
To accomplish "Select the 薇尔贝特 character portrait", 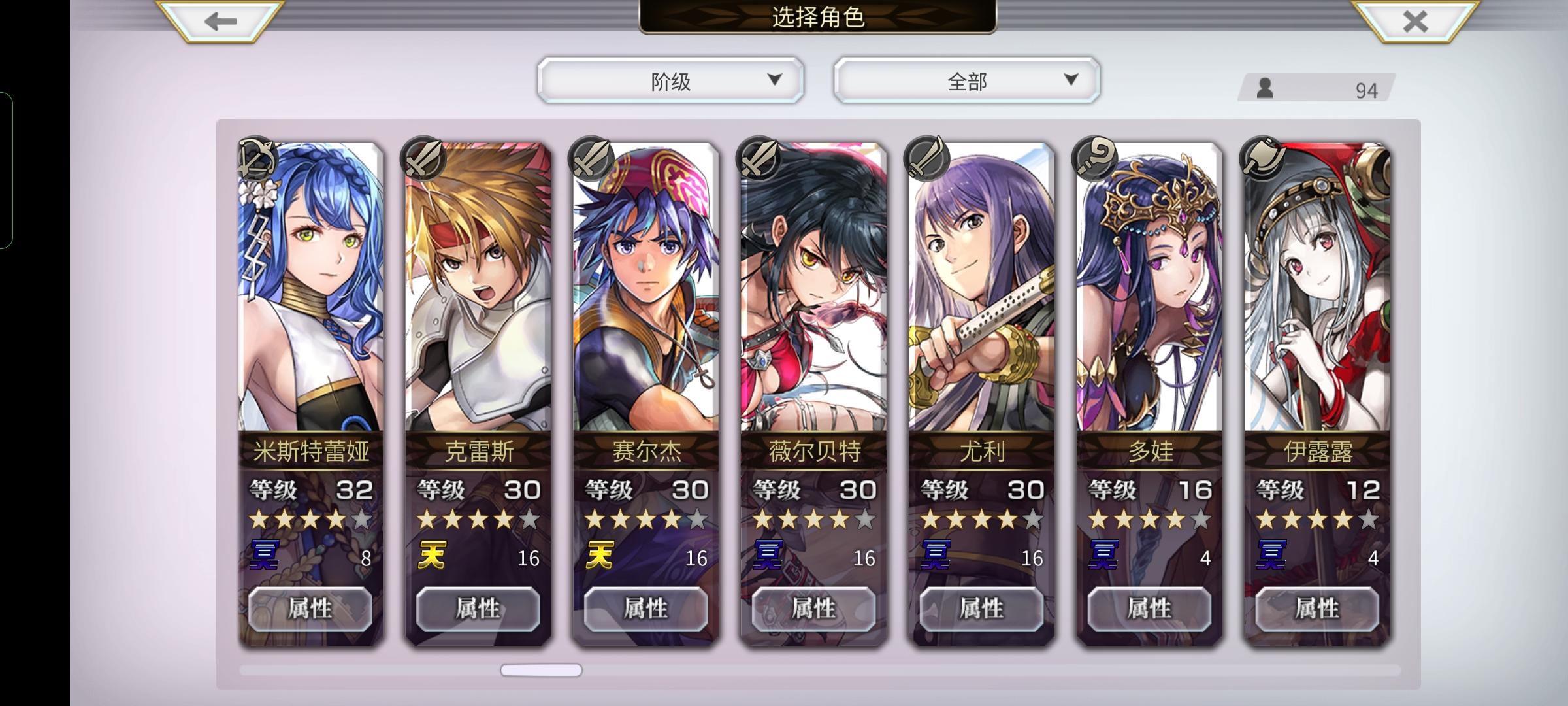I will [813, 286].
